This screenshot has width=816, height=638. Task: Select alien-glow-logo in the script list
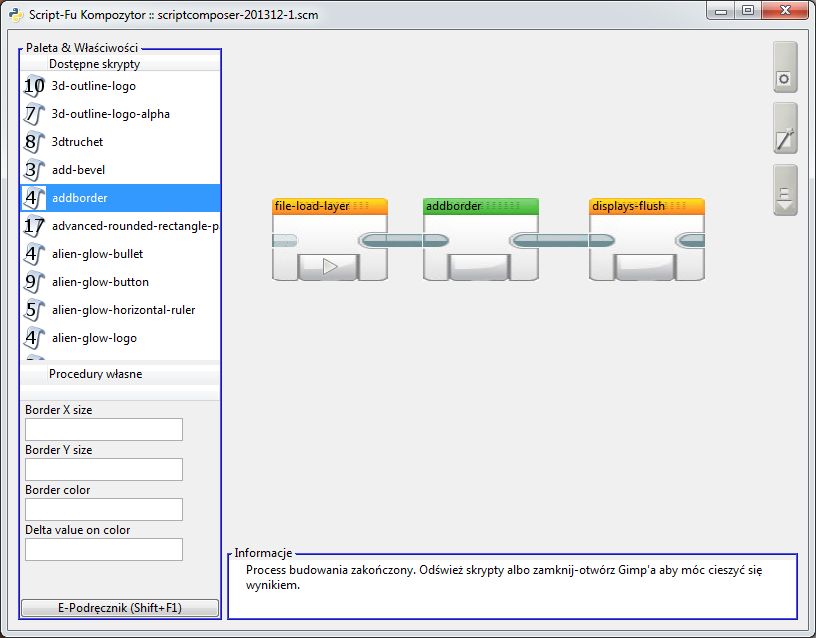tap(94, 338)
